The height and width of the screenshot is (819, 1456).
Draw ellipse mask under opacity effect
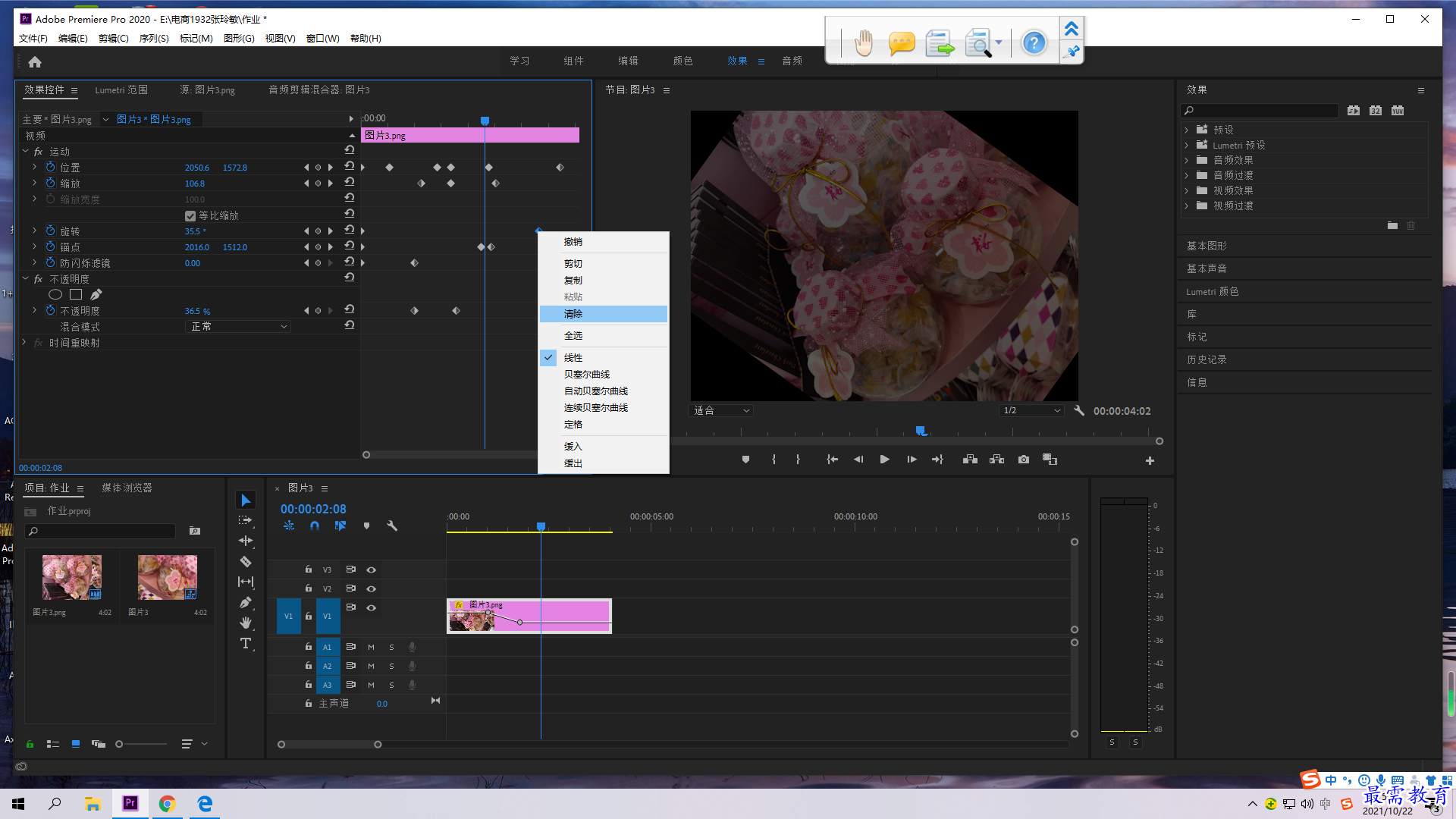pyautogui.click(x=55, y=294)
